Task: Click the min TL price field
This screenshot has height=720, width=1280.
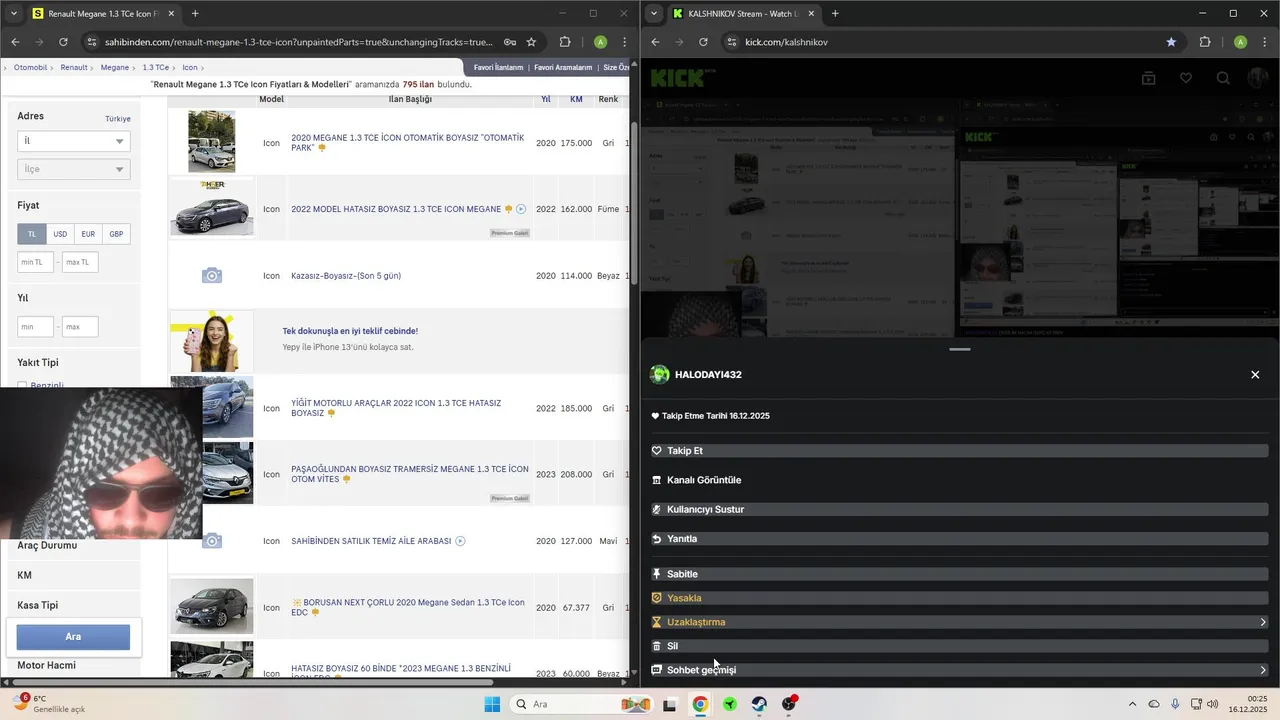Action: coord(36,262)
